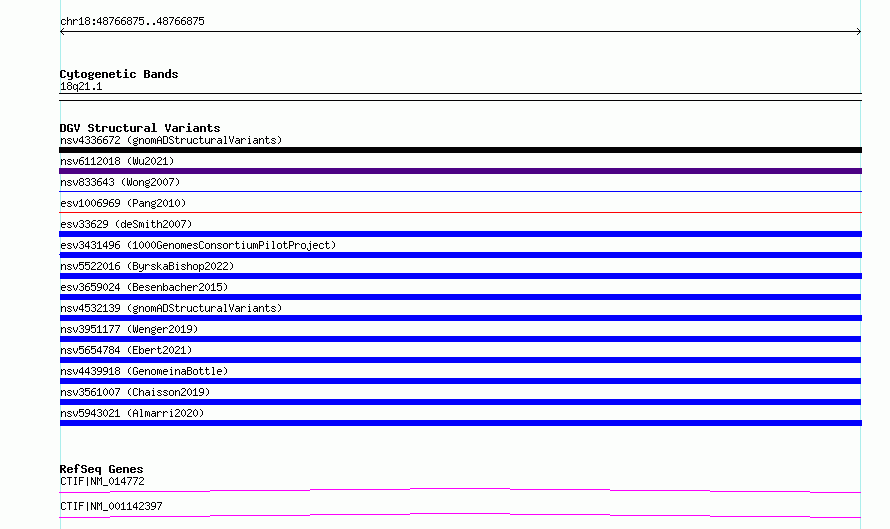The width and height of the screenshot is (890, 529).
Task: Click the red line under esv1006969
Action: pyautogui.click(x=460, y=212)
